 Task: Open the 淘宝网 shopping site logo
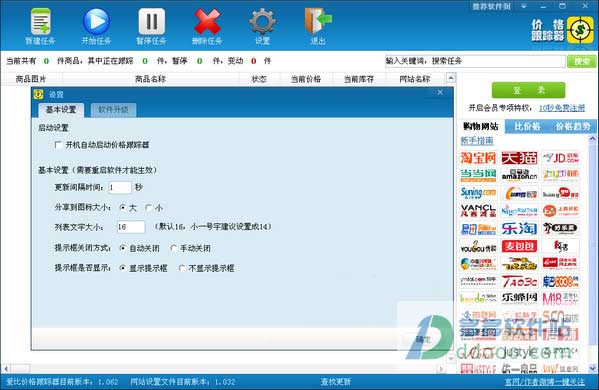point(478,157)
